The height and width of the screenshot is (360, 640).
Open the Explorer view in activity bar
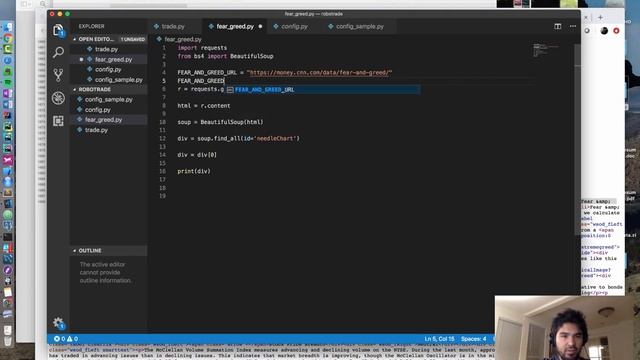point(58,30)
